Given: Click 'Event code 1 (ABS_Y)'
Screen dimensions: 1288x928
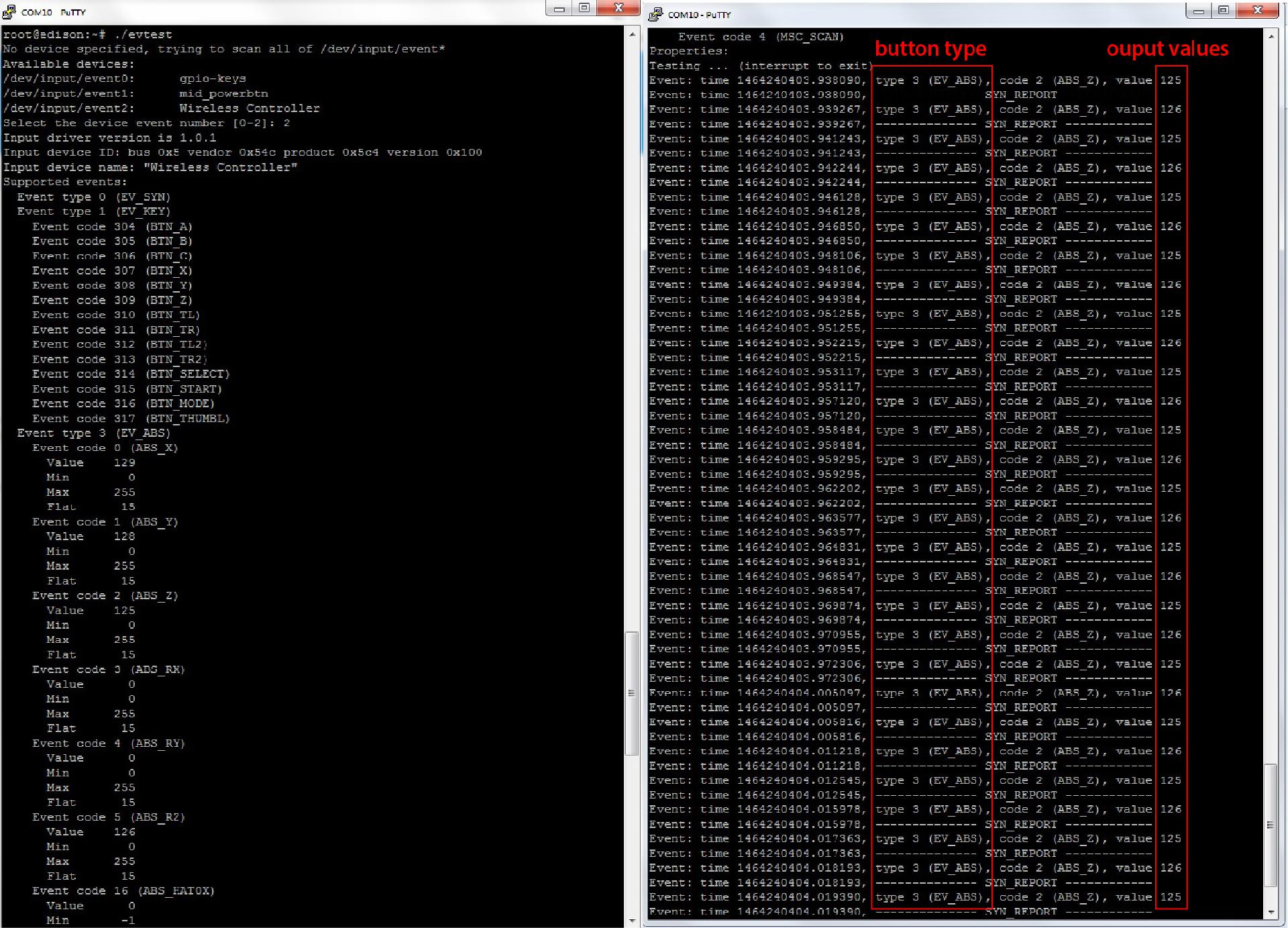Looking at the screenshot, I should coord(105,521).
